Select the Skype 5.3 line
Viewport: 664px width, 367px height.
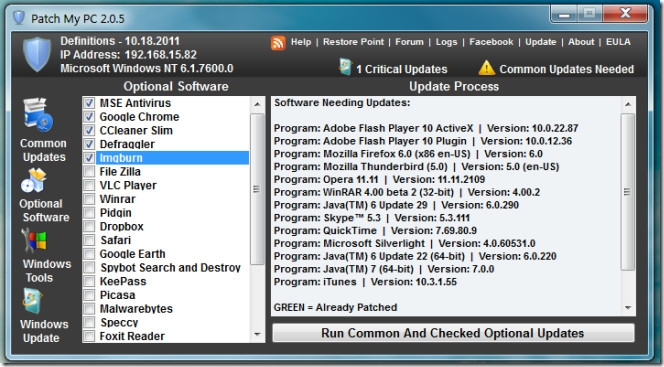coord(372,218)
